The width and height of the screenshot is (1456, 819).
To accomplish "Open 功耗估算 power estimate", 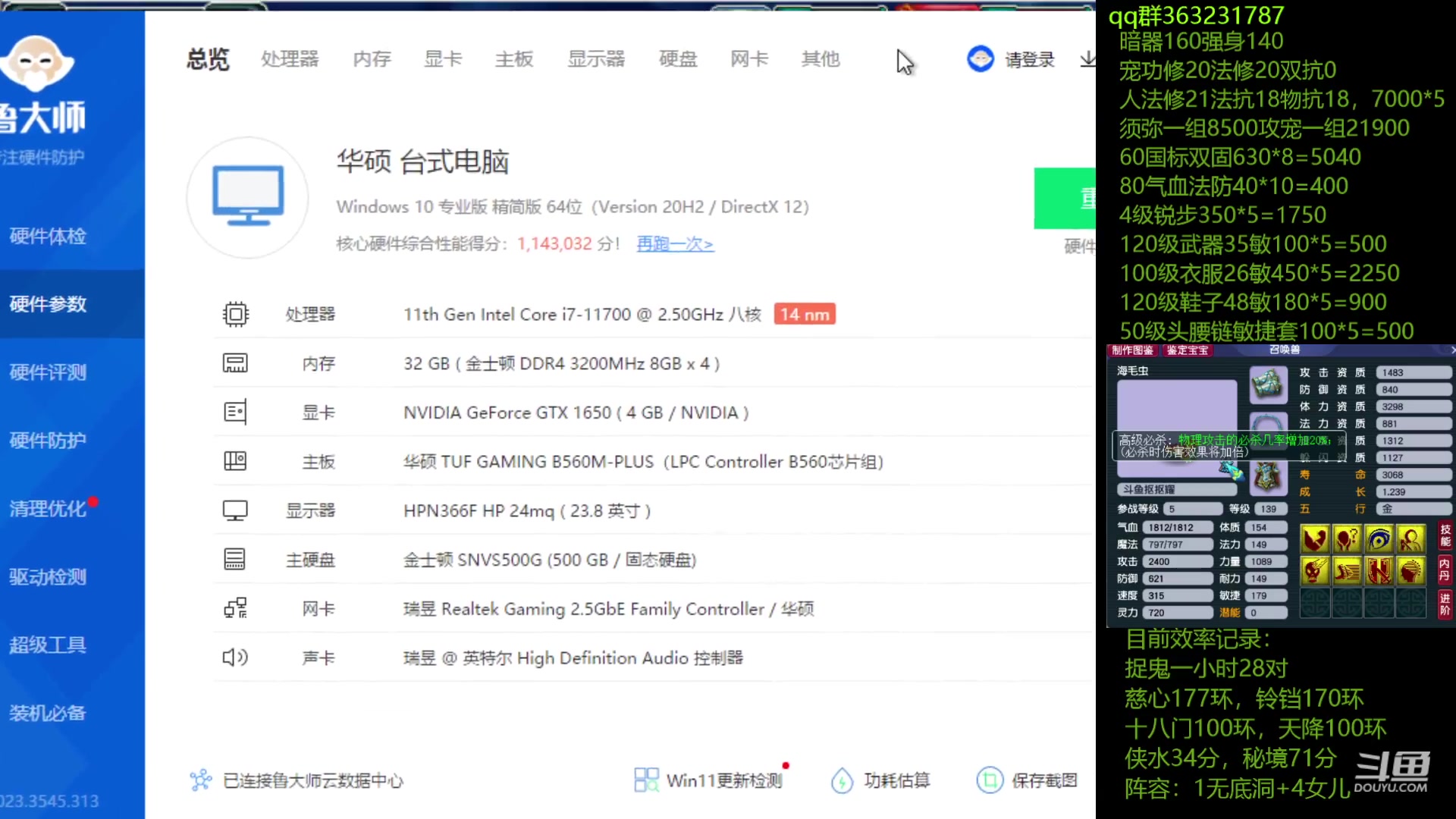I will [x=880, y=780].
